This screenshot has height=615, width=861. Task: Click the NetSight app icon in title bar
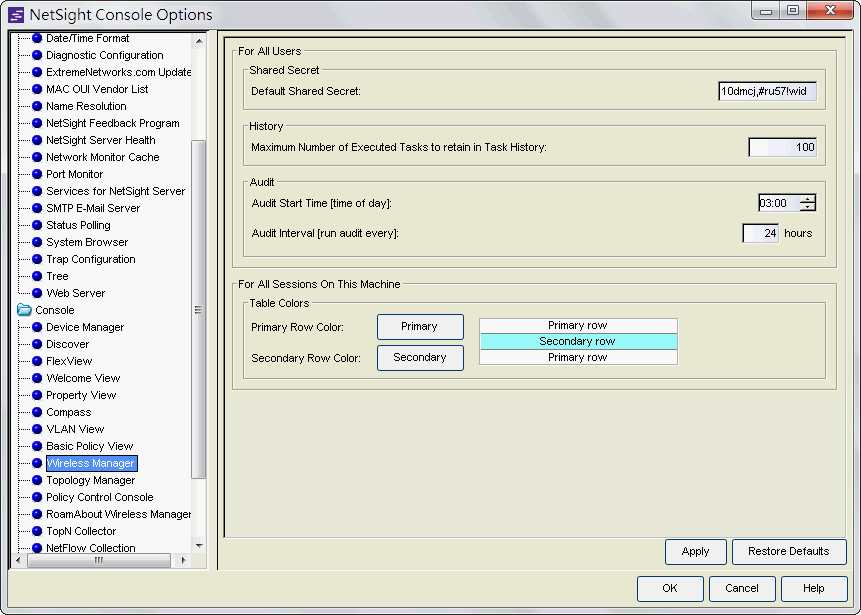tap(16, 15)
